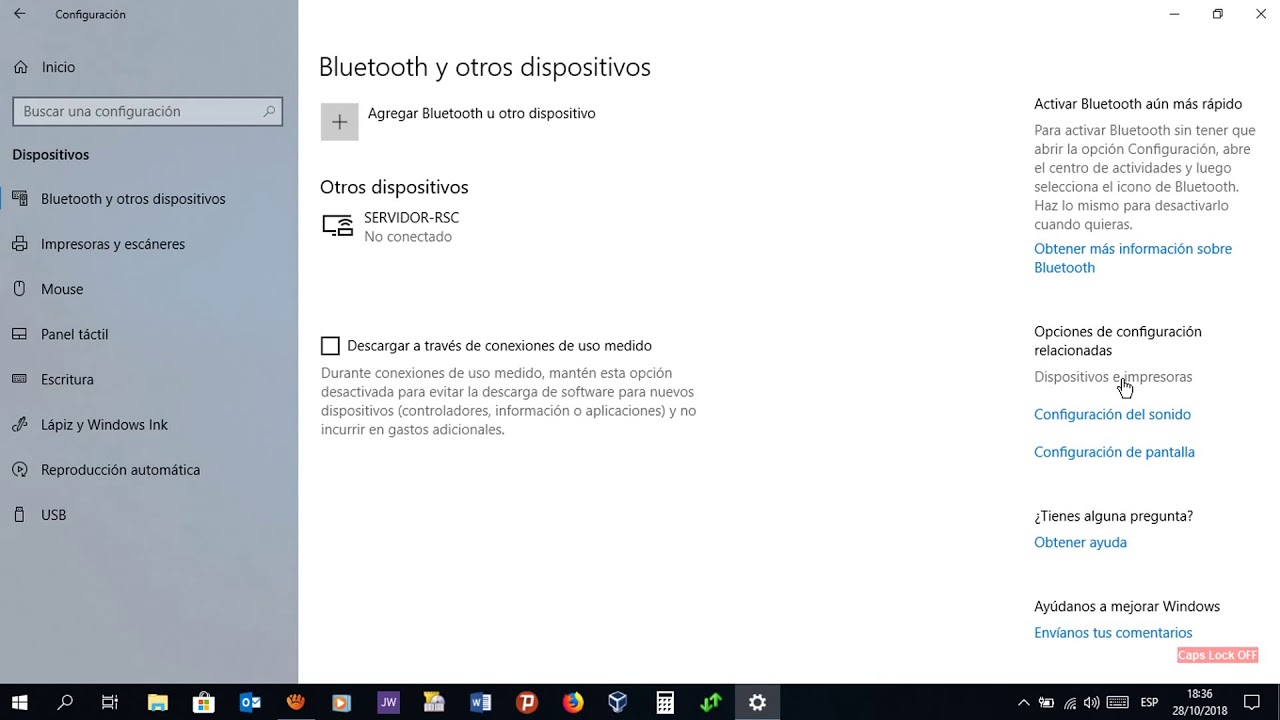The image size is (1280, 720).
Task: Click the Windows Ink pen icon in sidebar
Action: click(19, 424)
